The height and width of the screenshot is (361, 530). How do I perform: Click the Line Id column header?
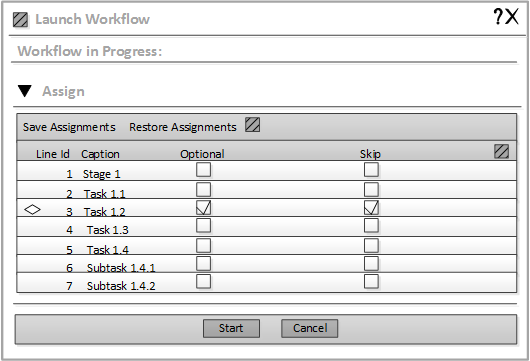[x=53, y=154]
